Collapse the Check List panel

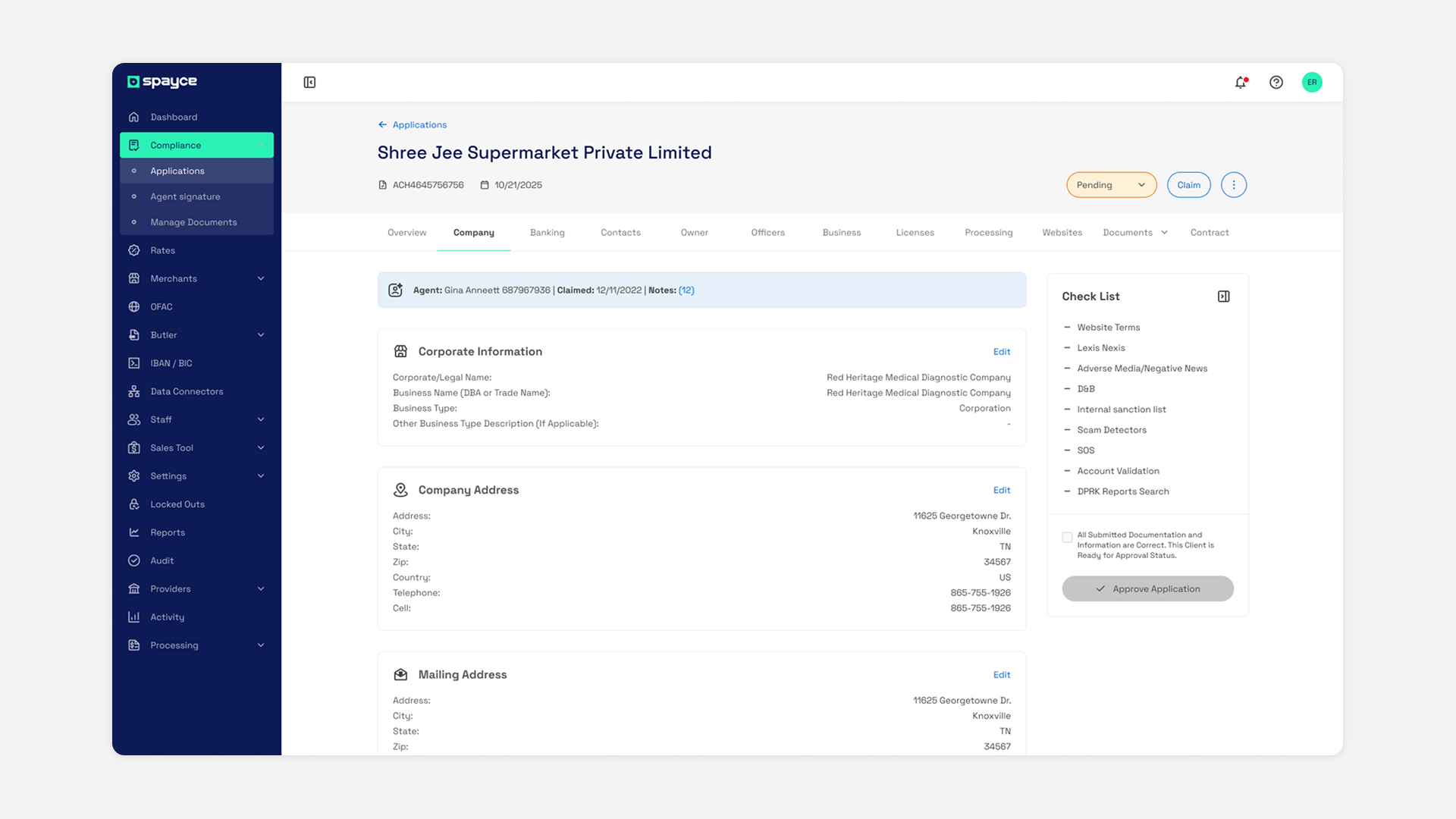[x=1222, y=296]
